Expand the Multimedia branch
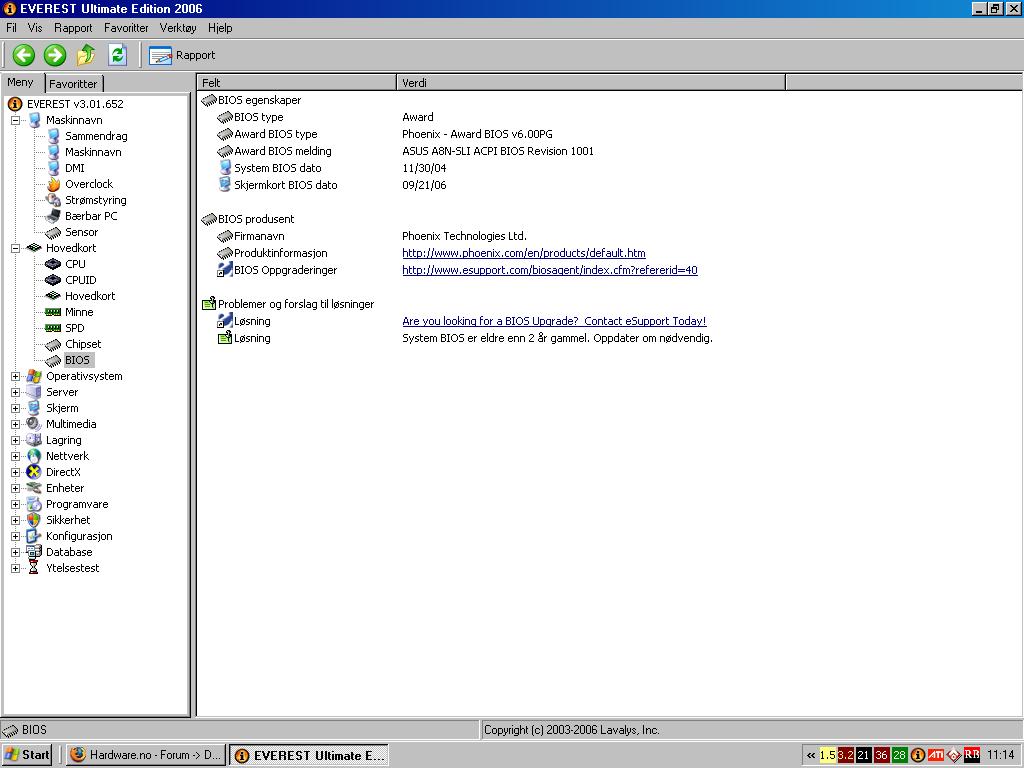The height and width of the screenshot is (768, 1024). pyautogui.click(x=16, y=424)
